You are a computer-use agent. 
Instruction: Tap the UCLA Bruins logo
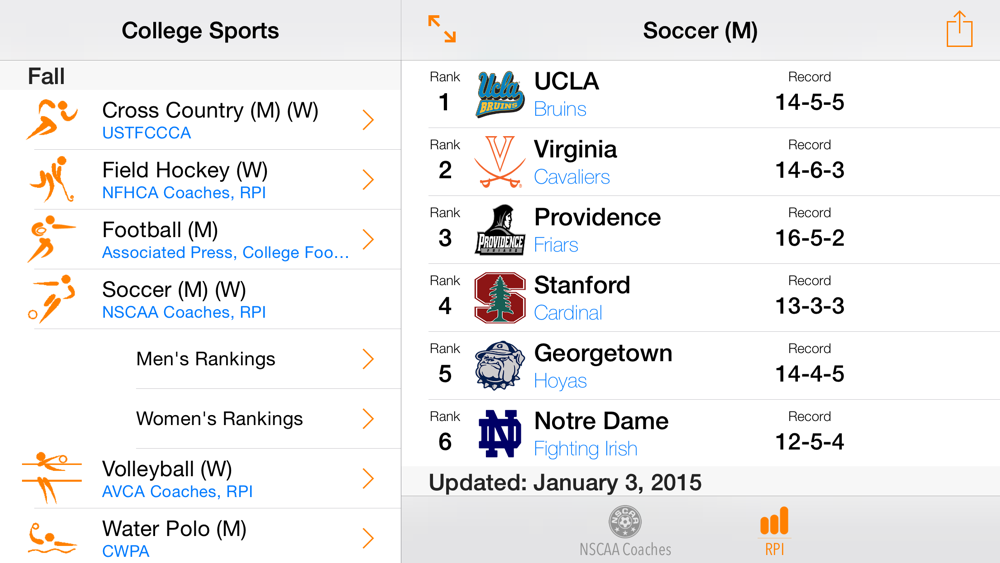tap(500, 95)
